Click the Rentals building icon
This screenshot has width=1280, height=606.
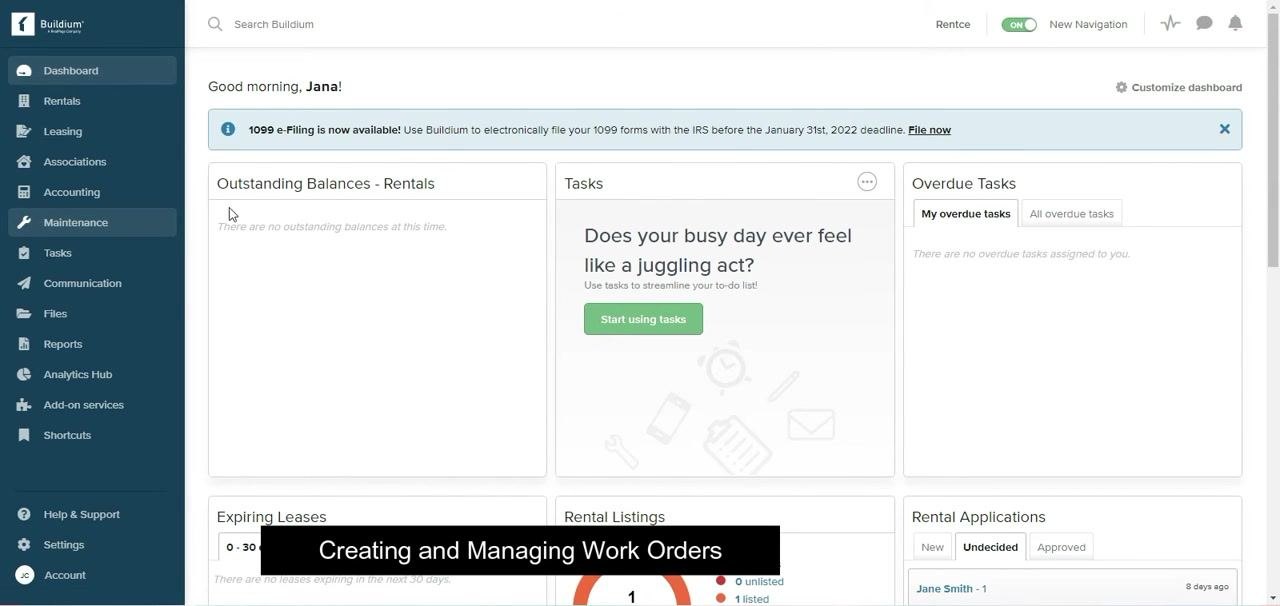point(24,101)
